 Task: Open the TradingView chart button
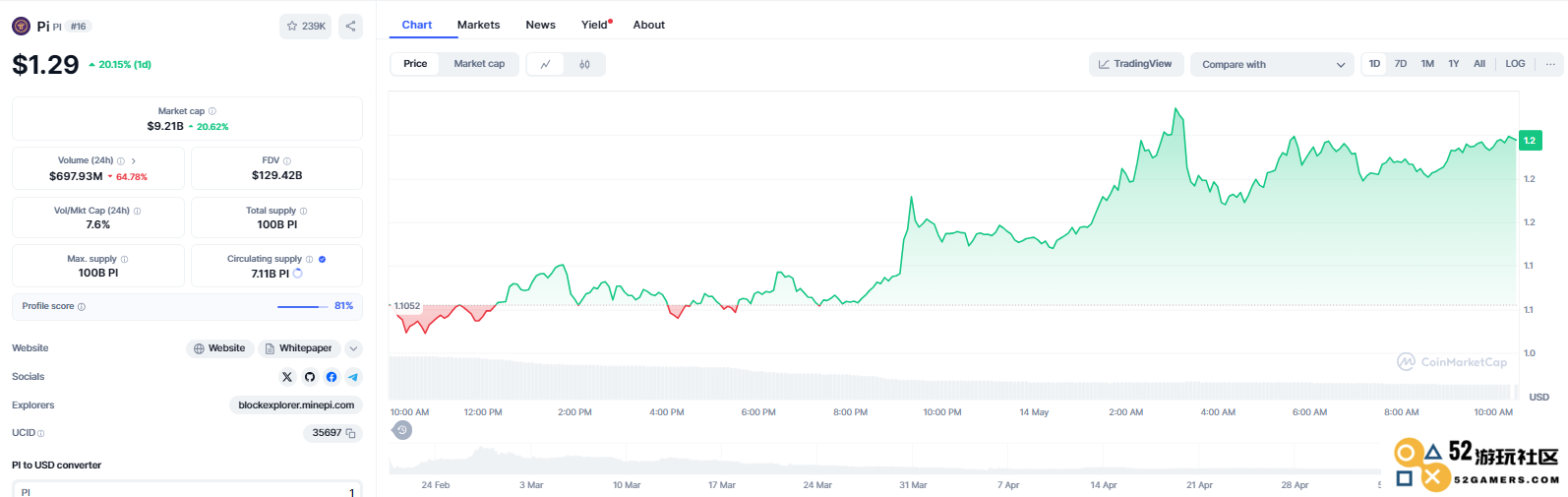(1135, 64)
